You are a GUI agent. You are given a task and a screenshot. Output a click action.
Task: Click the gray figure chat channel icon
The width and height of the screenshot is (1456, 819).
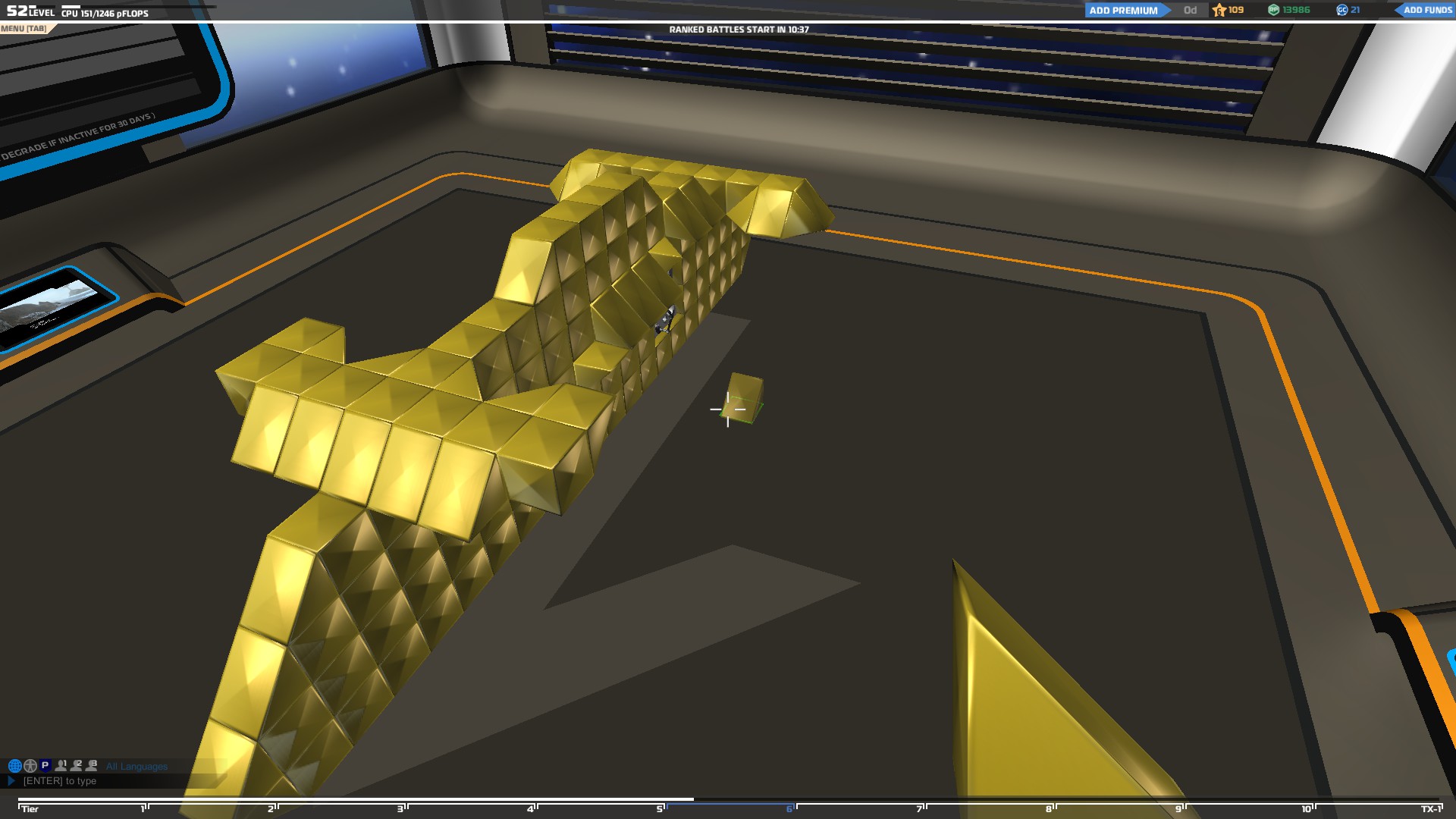coord(30,766)
